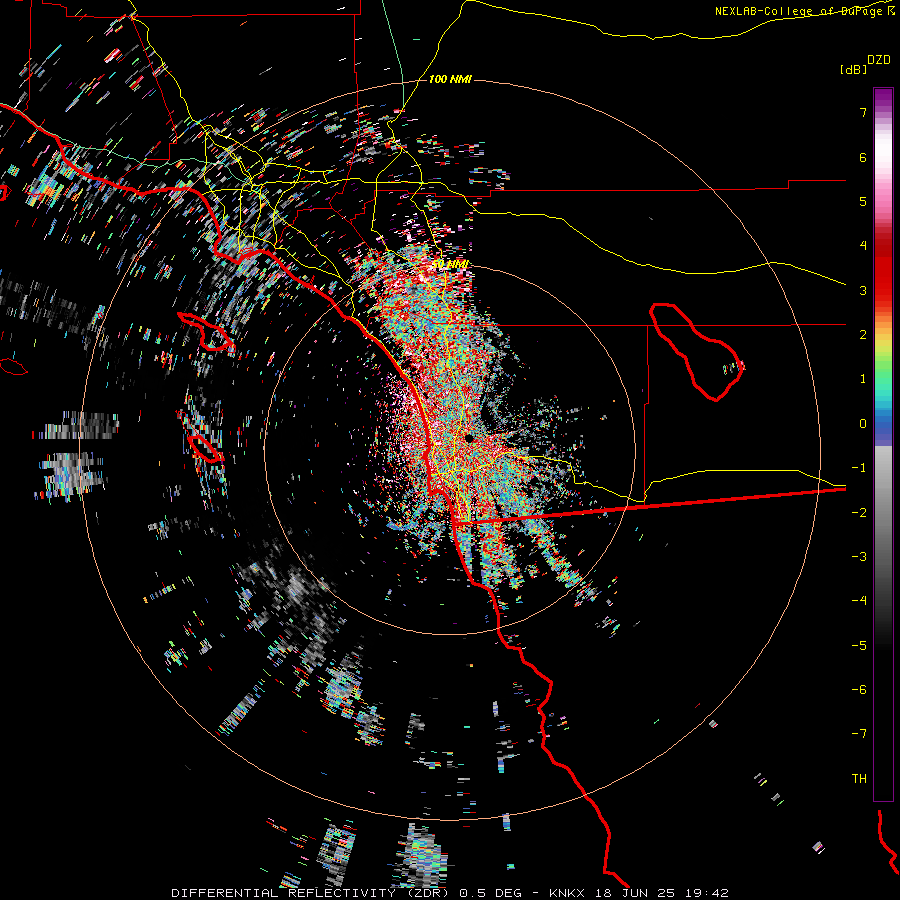Click the [dB] units label
The image size is (900, 900).
pos(853,69)
